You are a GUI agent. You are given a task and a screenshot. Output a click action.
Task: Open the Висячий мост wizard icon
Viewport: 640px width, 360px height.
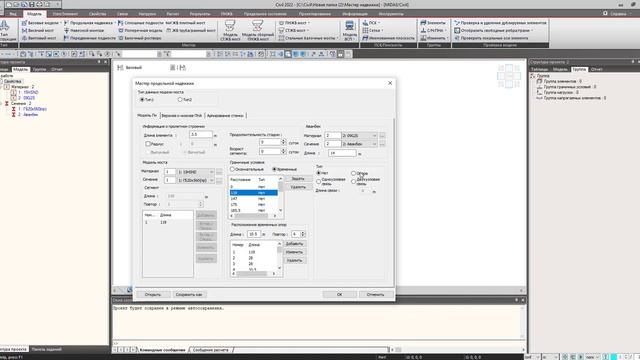pos(24,31)
